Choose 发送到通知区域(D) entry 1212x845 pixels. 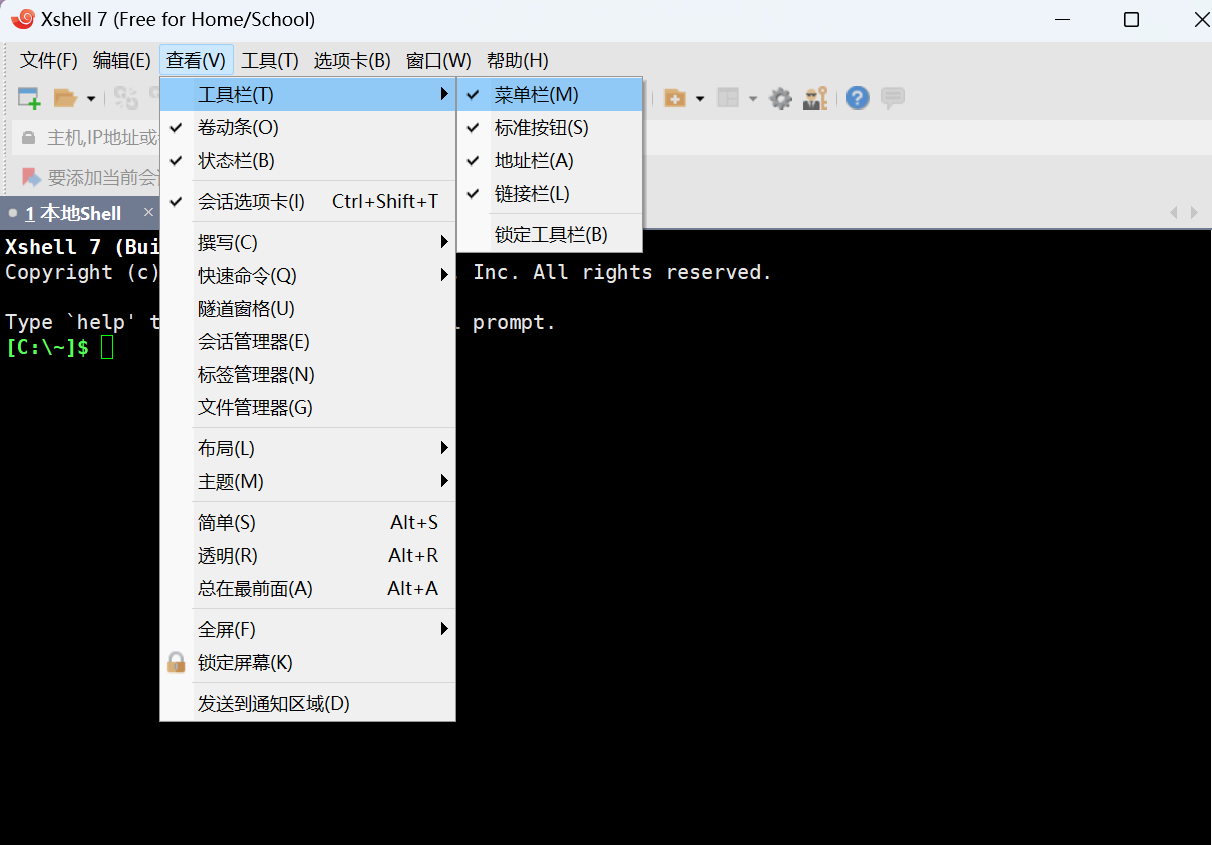(307, 703)
